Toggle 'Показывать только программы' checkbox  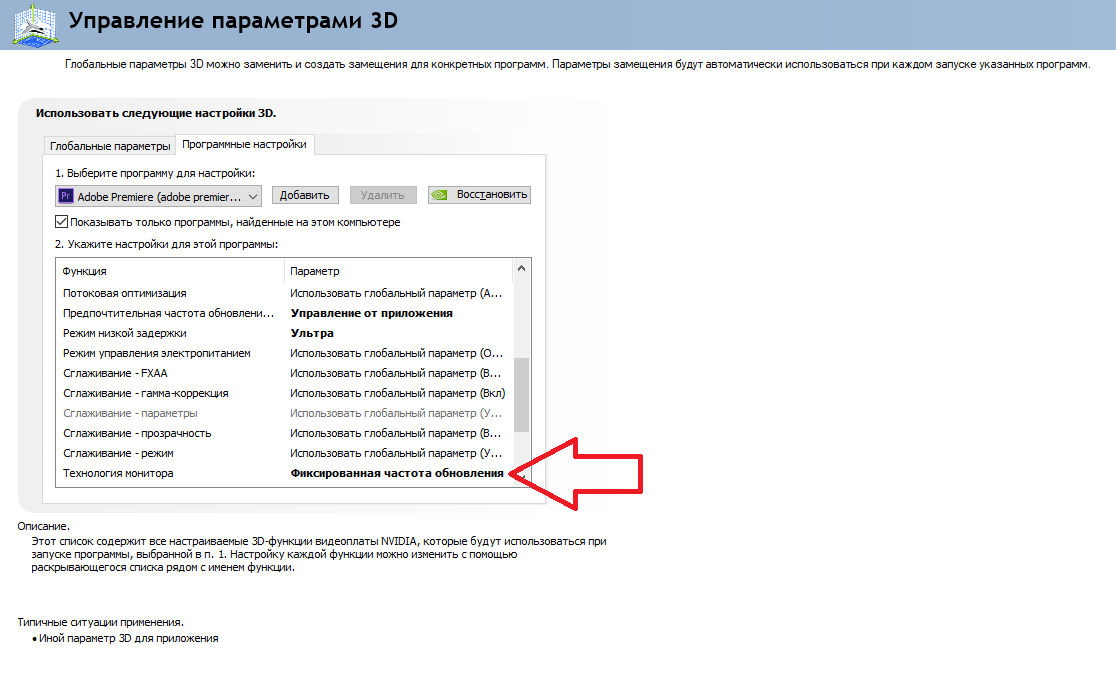(x=62, y=222)
